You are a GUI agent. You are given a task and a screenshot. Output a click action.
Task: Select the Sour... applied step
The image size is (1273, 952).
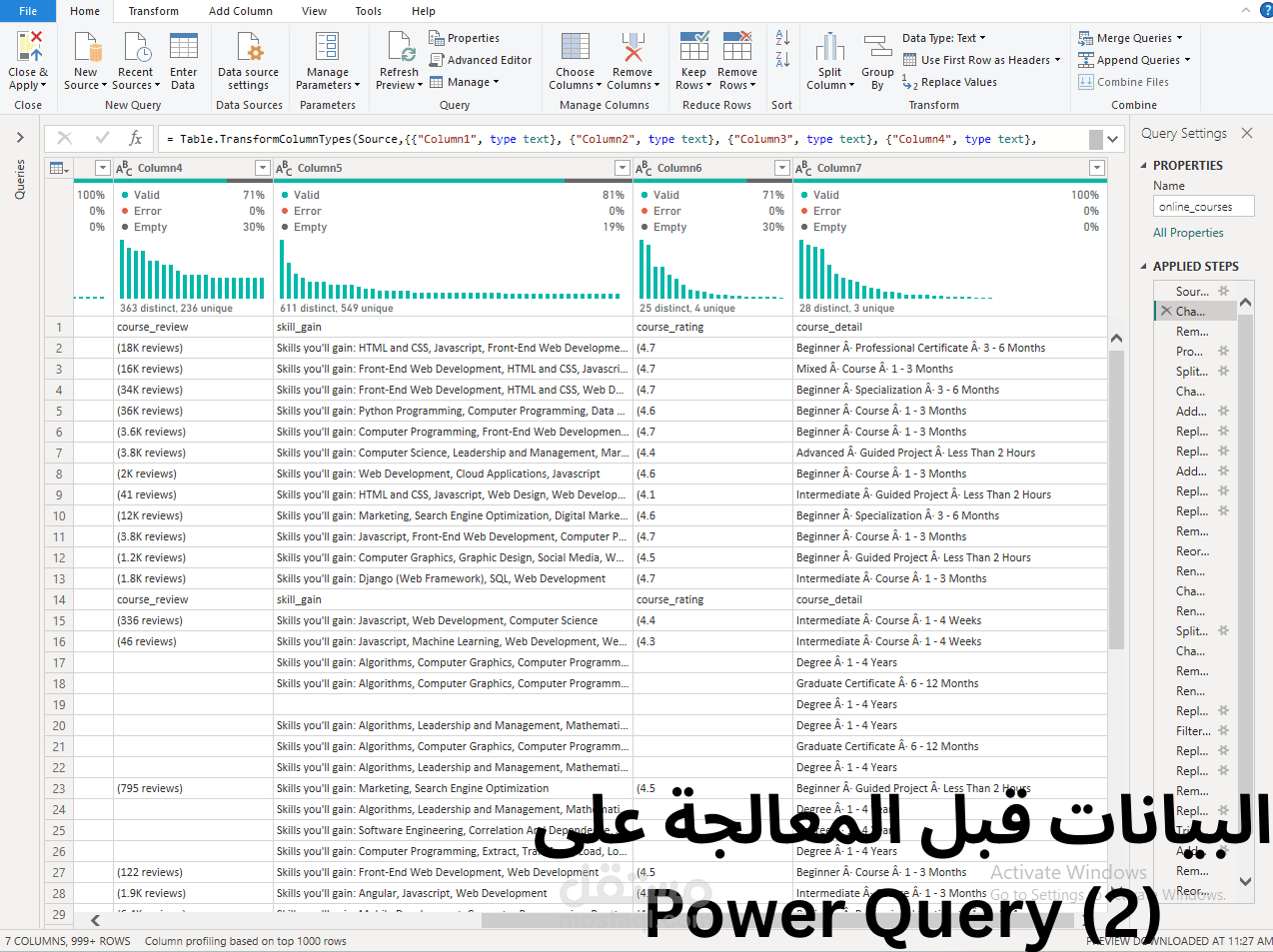pos(1193,291)
